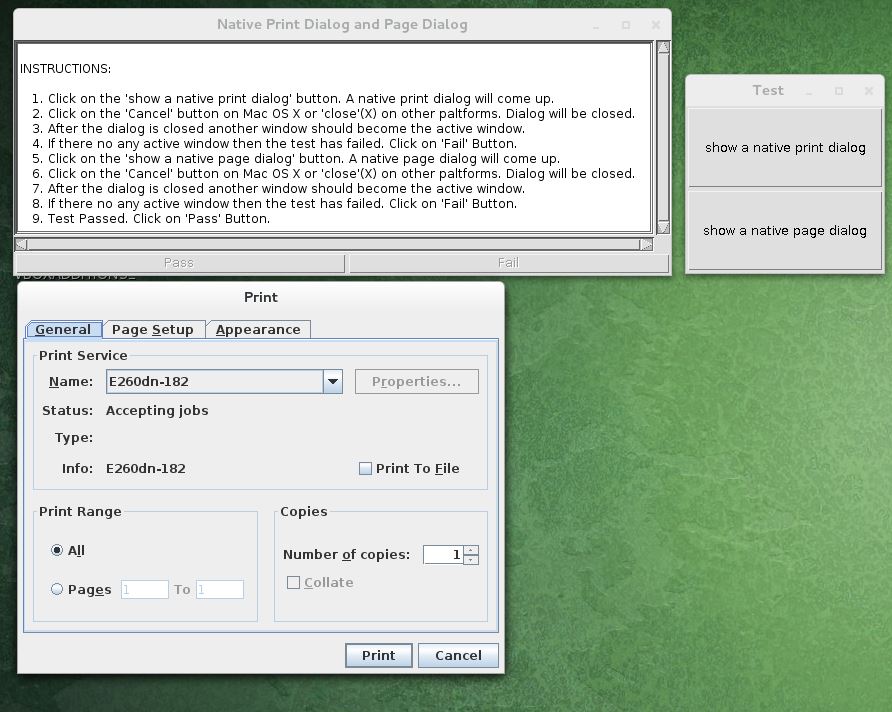Click the 'show a native print dialog' button

785,148
